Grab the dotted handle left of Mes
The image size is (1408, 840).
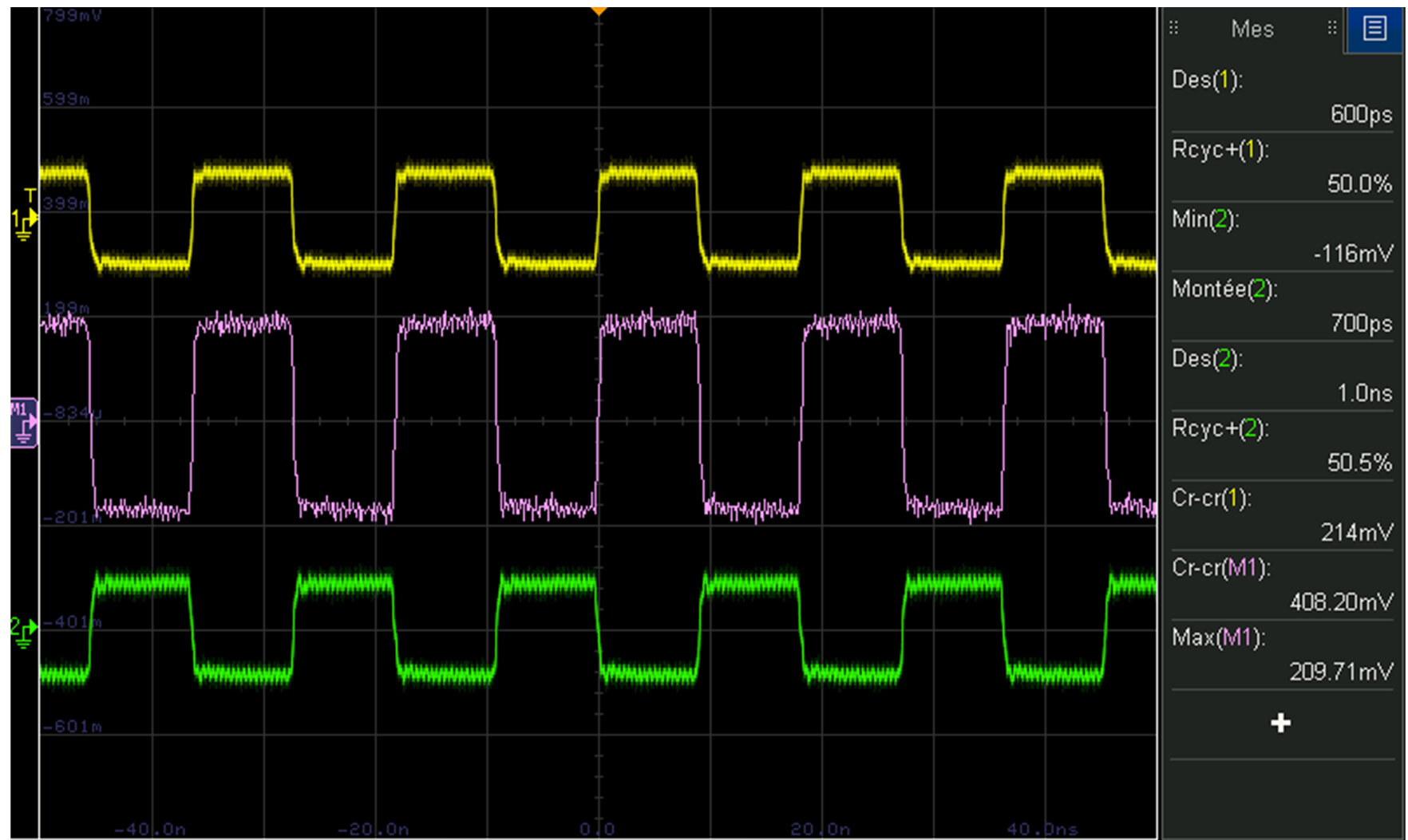[x=1173, y=29]
